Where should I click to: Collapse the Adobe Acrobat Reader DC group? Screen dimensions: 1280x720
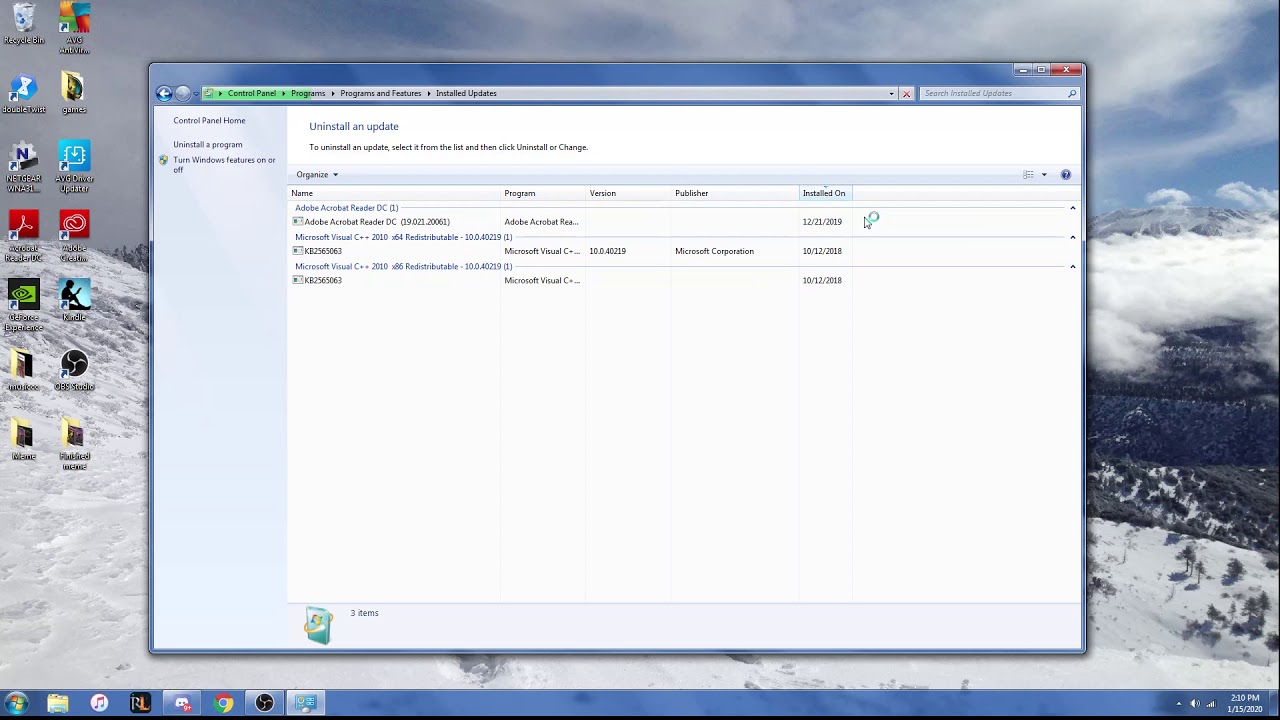tap(1072, 208)
